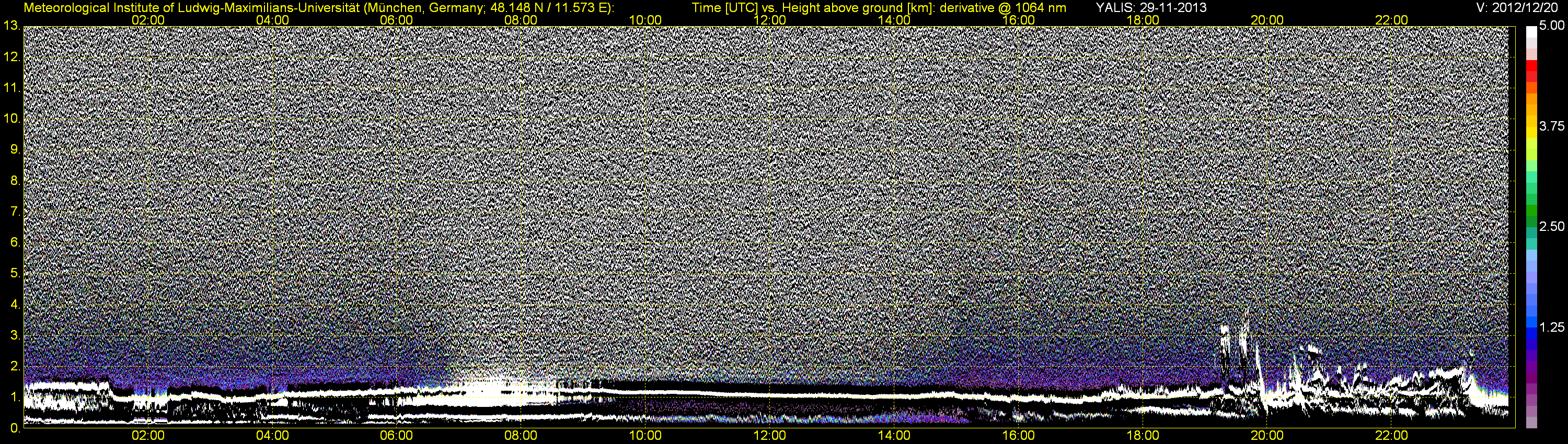Click the 5 km height axis label
Viewport: 1568px width, 444px height.
click(15, 273)
